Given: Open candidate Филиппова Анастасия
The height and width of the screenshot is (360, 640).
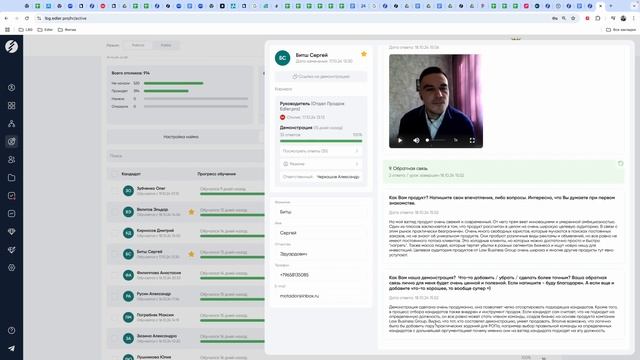Looking at the screenshot, I should [159, 273].
